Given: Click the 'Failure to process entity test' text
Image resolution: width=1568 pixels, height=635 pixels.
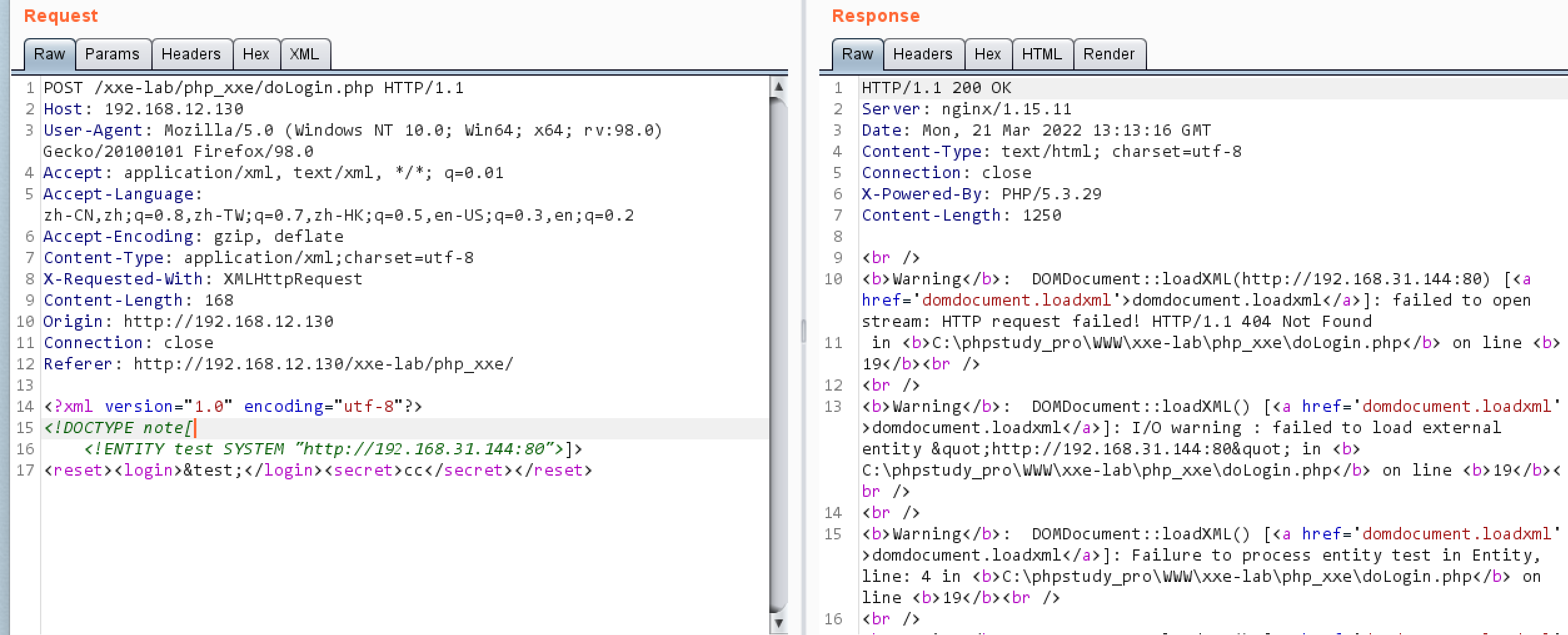Looking at the screenshot, I should pyautogui.click(x=1282, y=555).
